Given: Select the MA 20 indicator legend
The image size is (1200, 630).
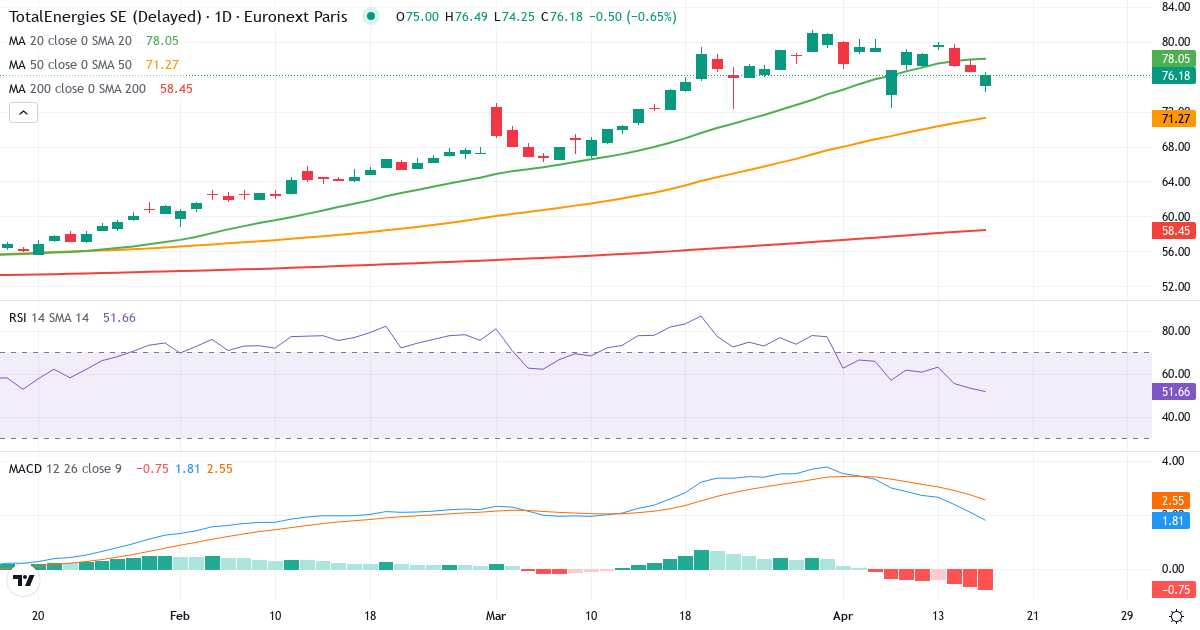Looking at the screenshot, I should pos(70,41).
